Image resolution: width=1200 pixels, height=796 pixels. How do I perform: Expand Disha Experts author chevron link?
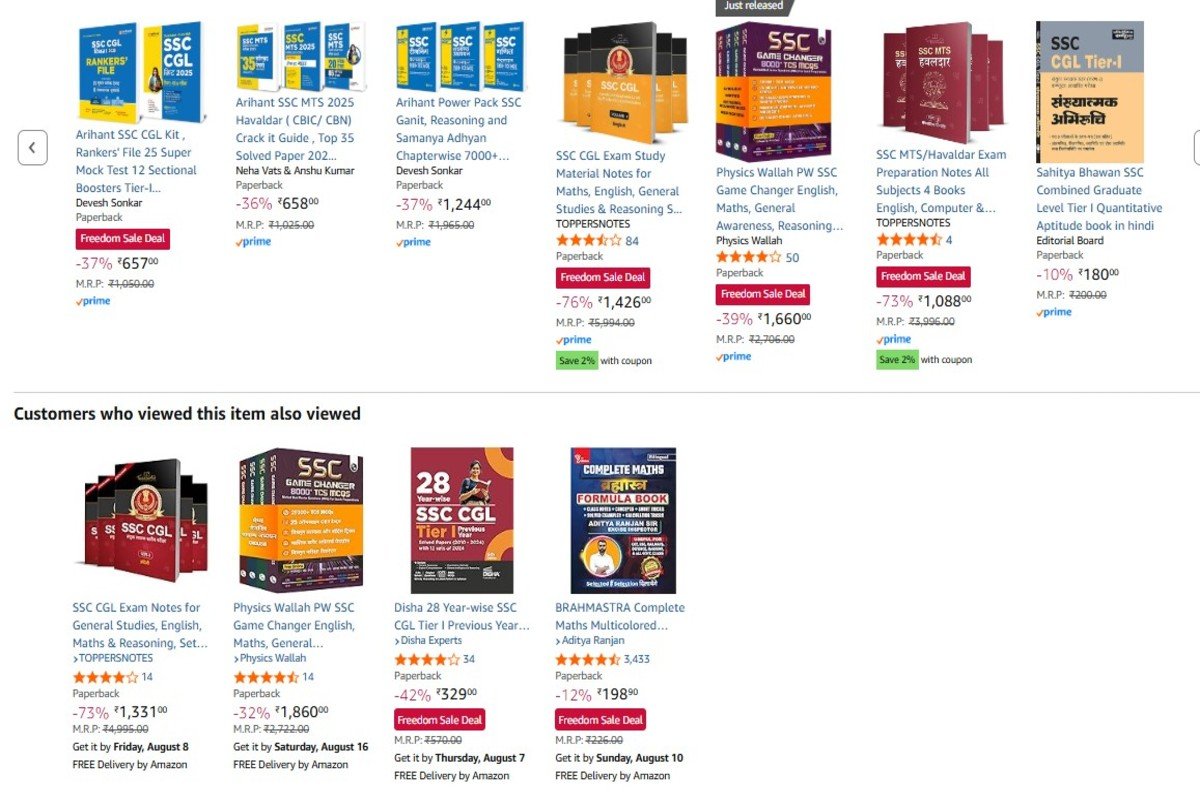point(428,641)
